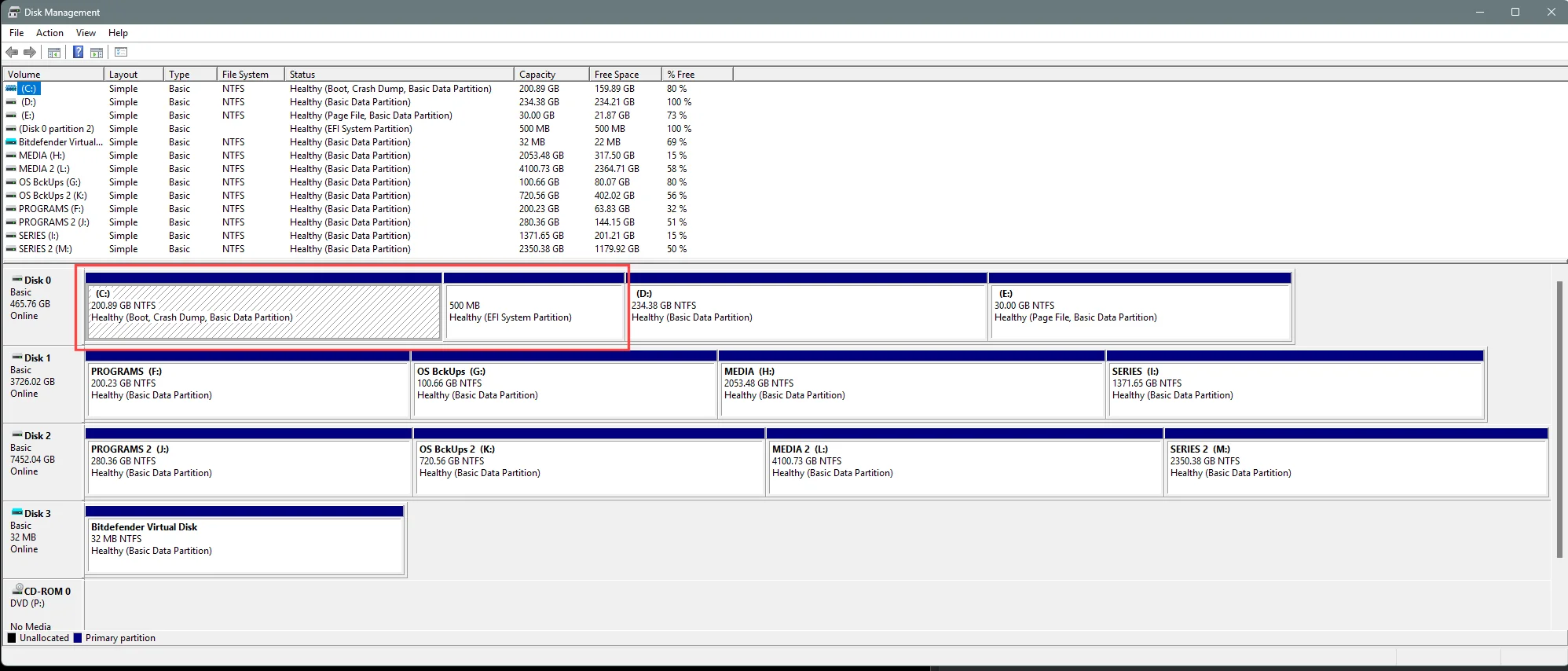This screenshot has height=671, width=1568.
Task: Click the vertical scrollbar of the disk pane
Action: tap(1560, 420)
